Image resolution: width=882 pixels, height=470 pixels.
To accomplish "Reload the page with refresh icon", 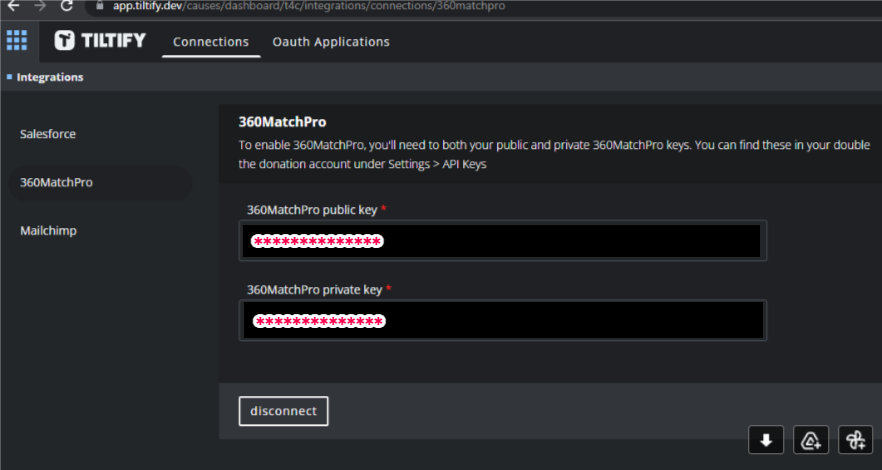I will (66, 6).
